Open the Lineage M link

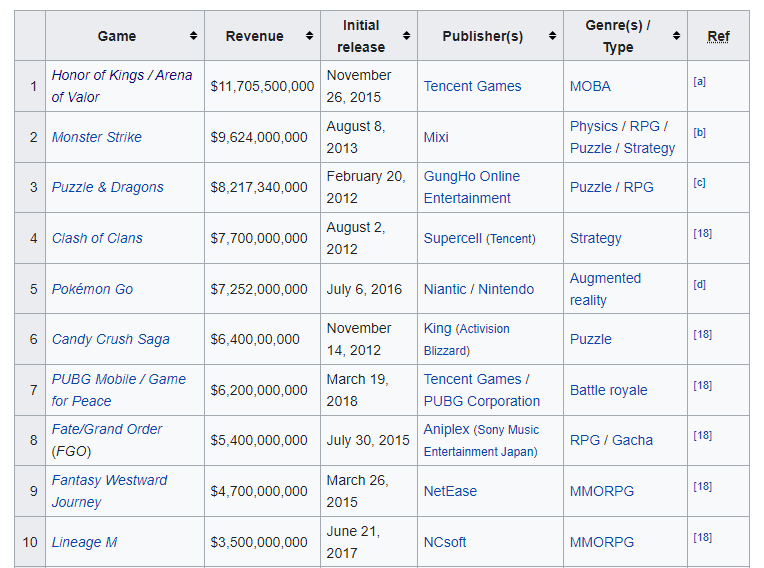click(x=84, y=542)
